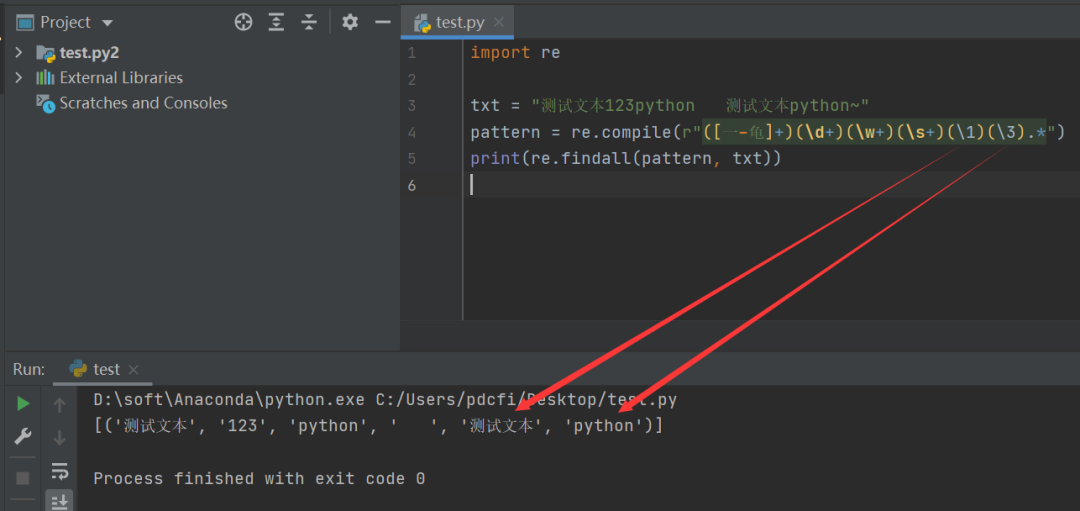Click the Run: panel label
The width and height of the screenshot is (1080, 511).
coord(29,369)
